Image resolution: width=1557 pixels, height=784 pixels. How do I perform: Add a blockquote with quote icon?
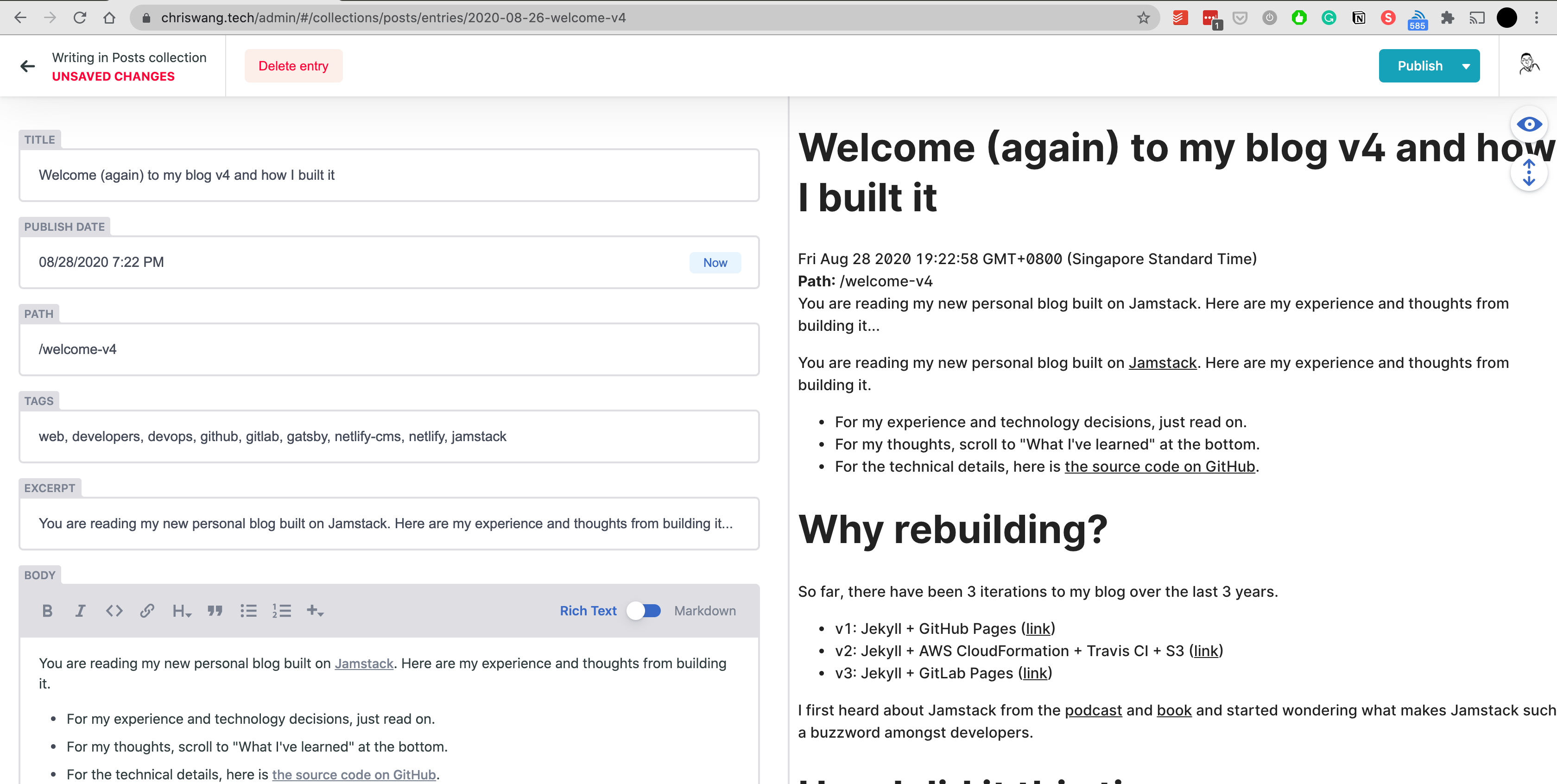pyautogui.click(x=215, y=611)
